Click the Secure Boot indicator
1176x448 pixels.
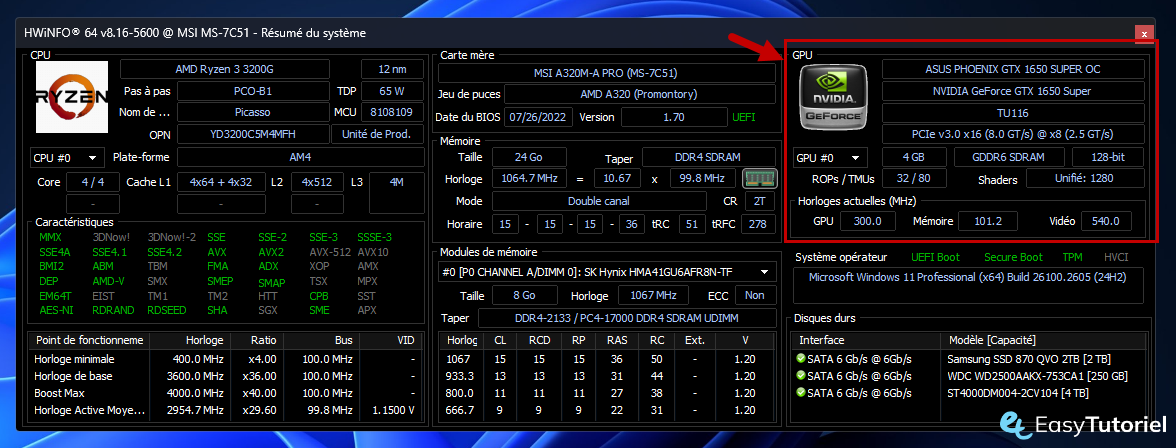coord(1013,257)
